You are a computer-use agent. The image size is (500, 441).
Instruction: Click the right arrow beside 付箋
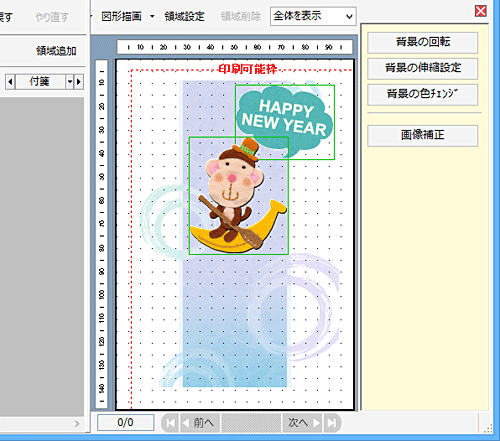point(79,82)
